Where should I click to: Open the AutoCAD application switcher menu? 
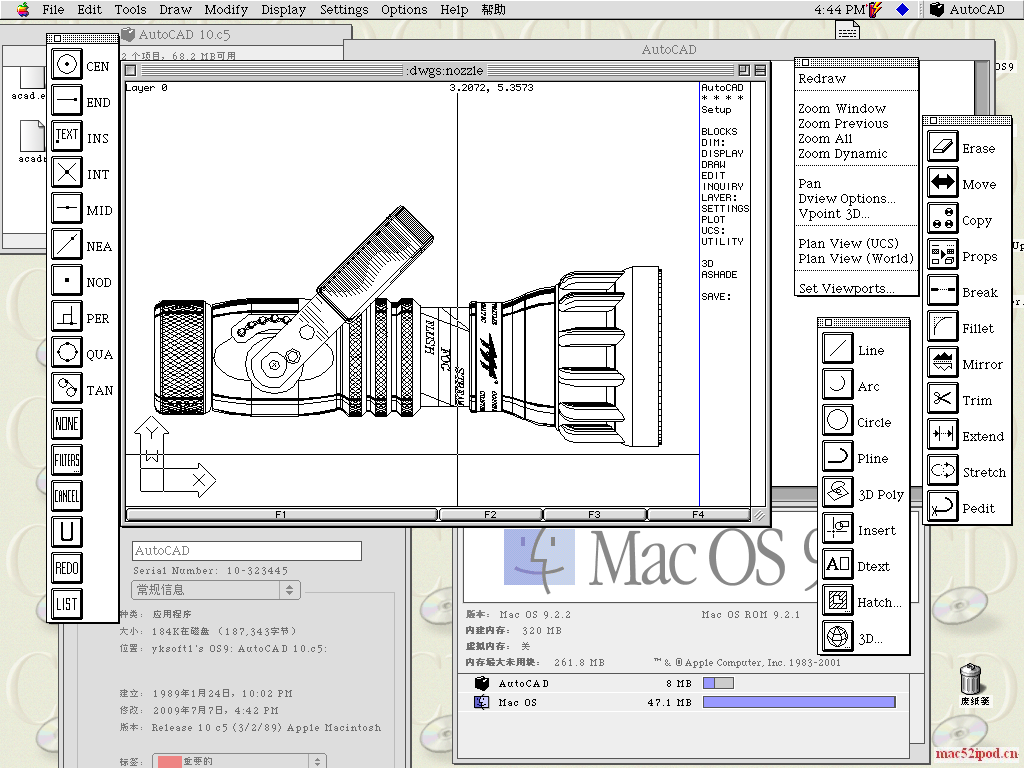(968, 9)
